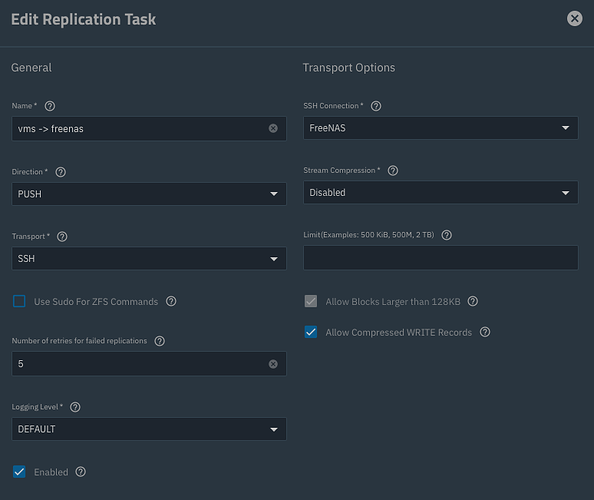Screen dimensions: 594x500
Task: Toggle the Enabled checkbox
Action: coord(19,472)
